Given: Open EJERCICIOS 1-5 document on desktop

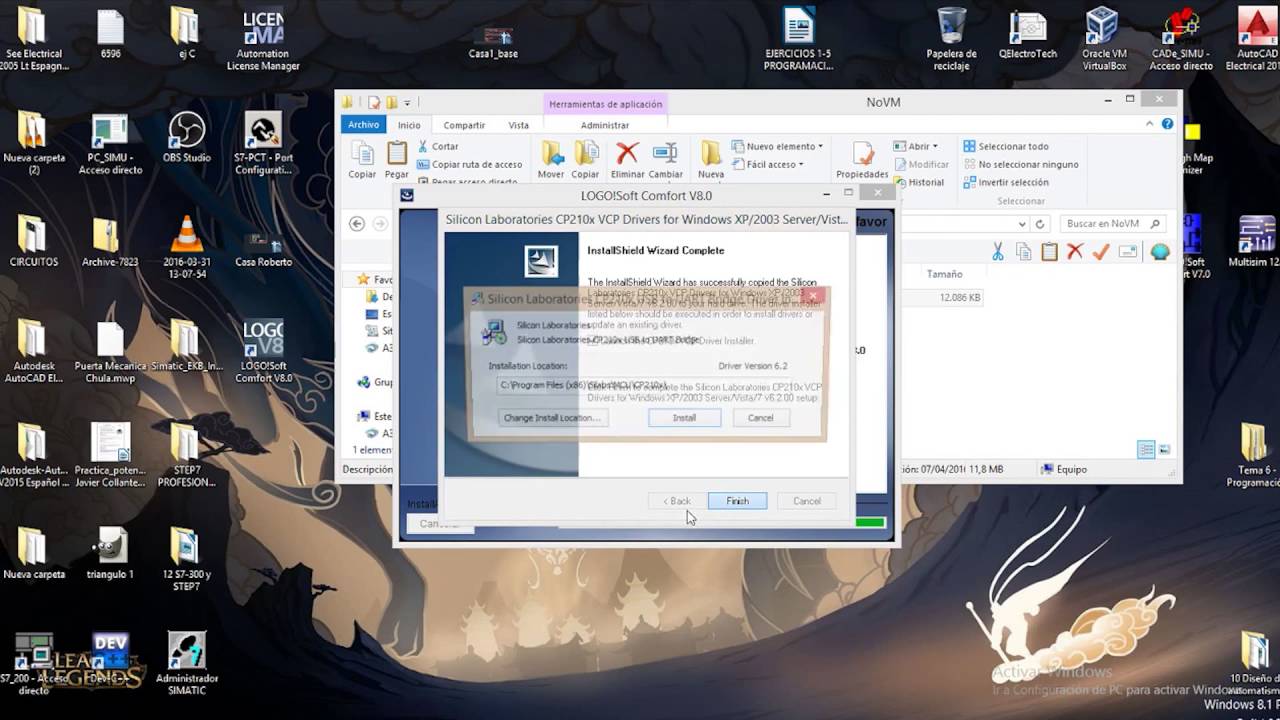Looking at the screenshot, I should [798, 40].
